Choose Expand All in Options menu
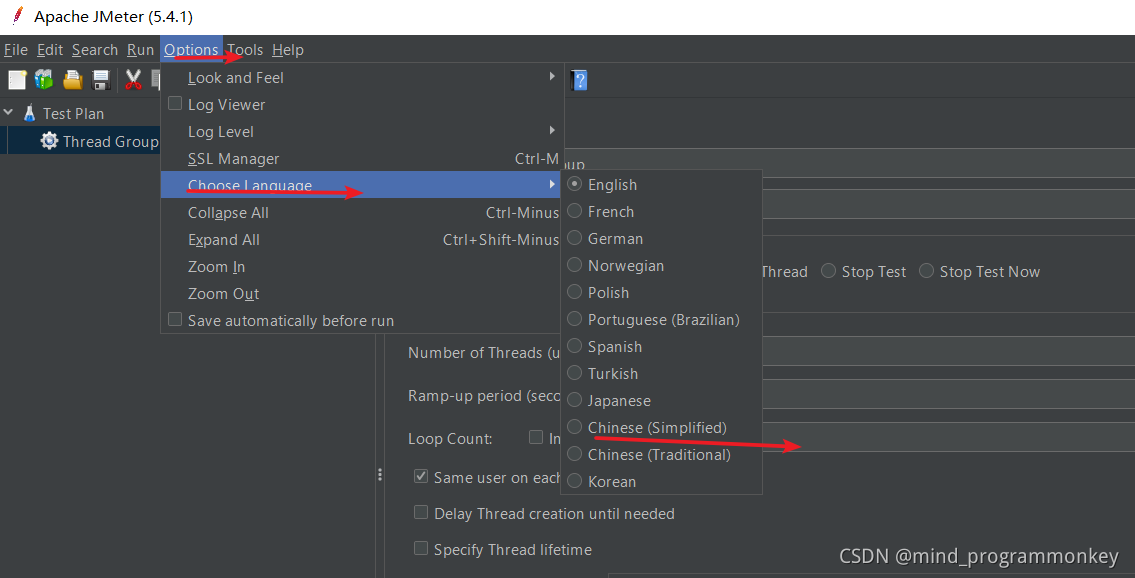The image size is (1135, 578). (362, 239)
